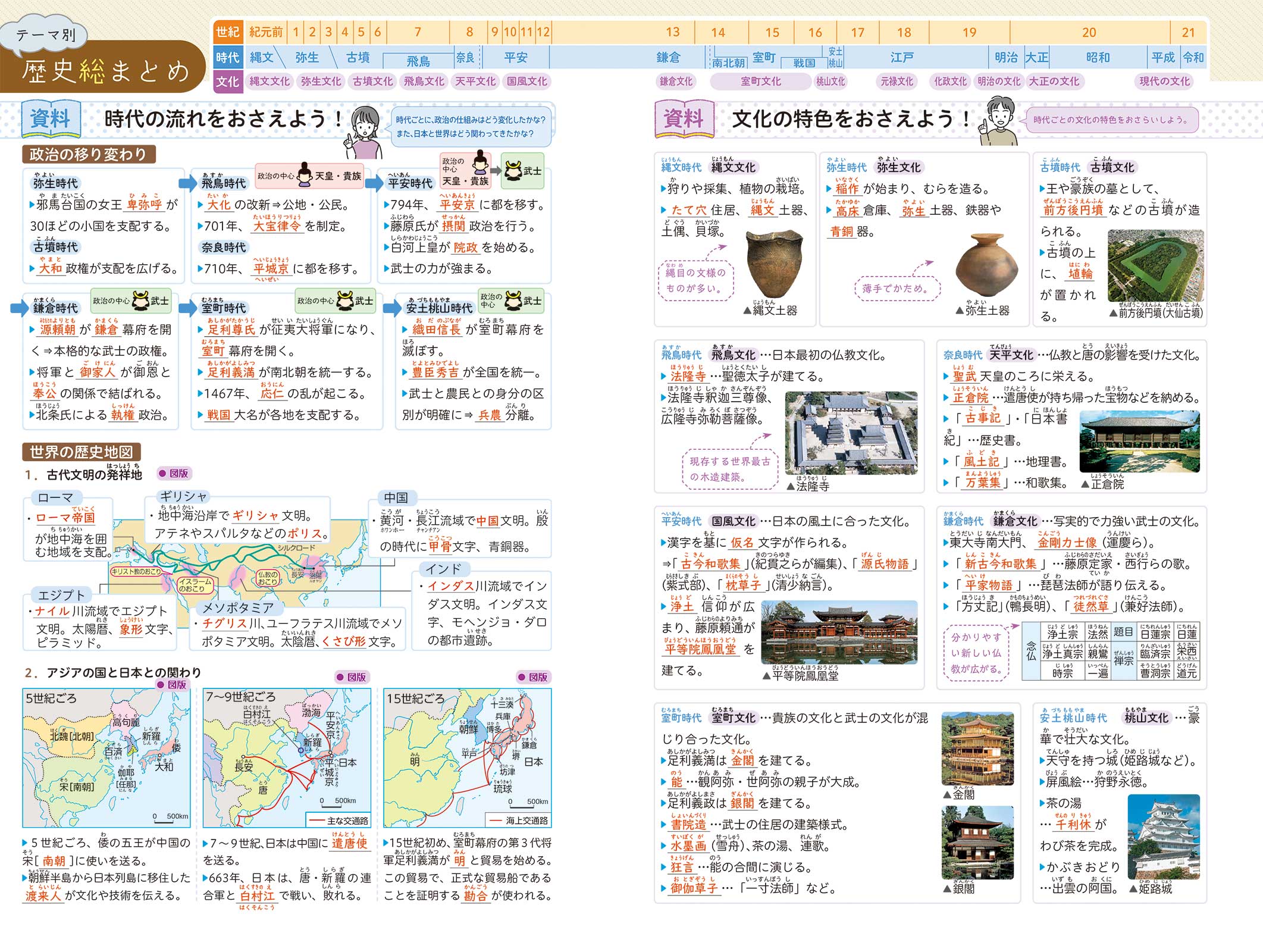
Task: Click the red answer 千利休
Action: (x=1073, y=825)
